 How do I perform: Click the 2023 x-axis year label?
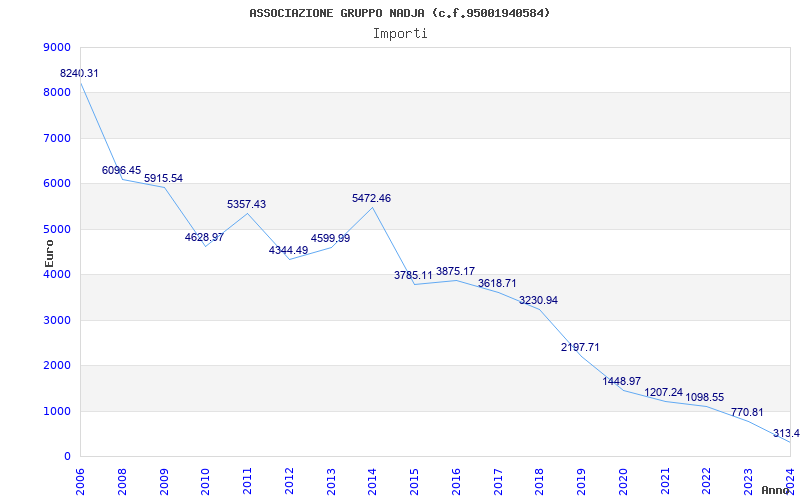[748, 482]
